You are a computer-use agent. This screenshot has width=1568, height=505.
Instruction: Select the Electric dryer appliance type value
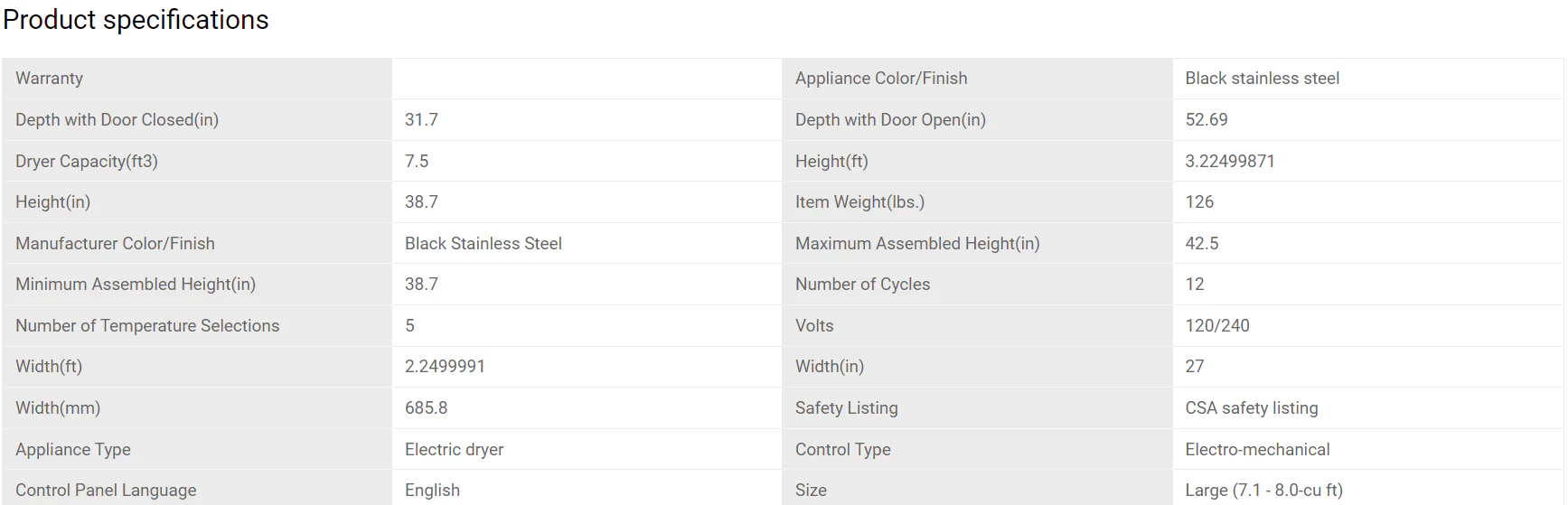click(454, 450)
